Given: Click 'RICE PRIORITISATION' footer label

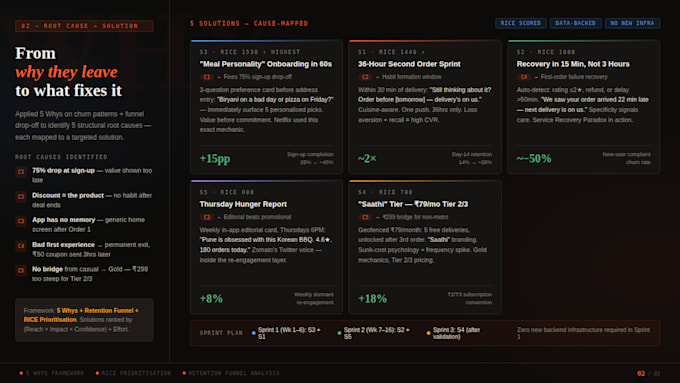Looking at the screenshot, I should pos(136,373).
